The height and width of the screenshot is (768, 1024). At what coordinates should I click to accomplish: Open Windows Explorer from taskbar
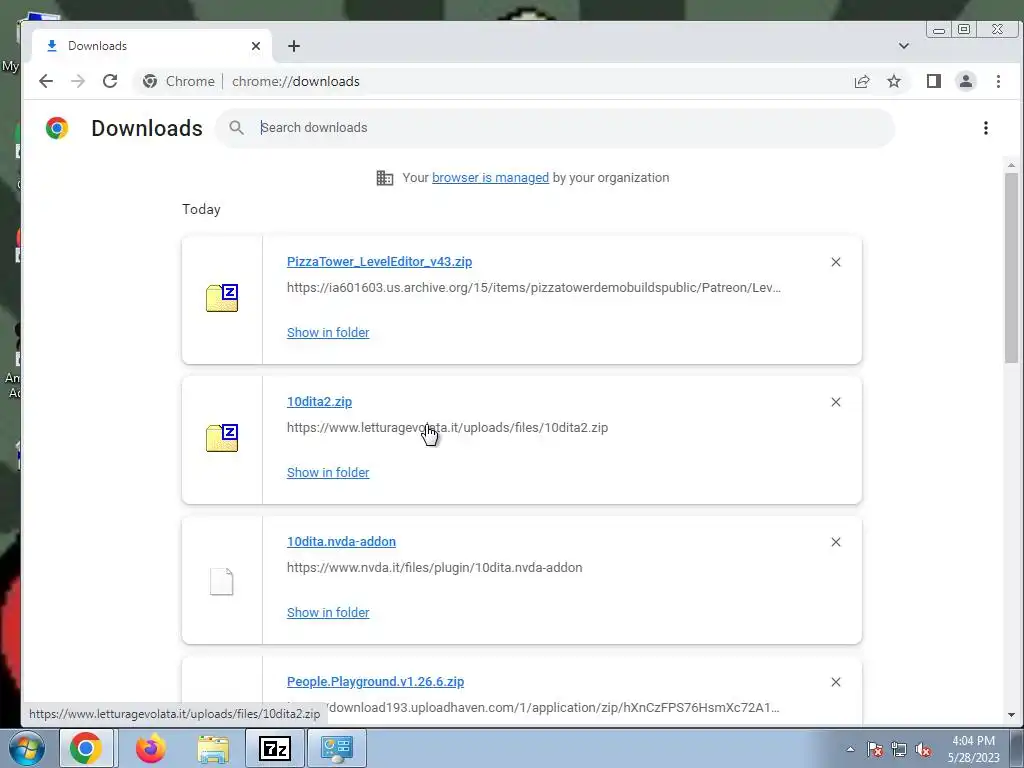[213, 748]
